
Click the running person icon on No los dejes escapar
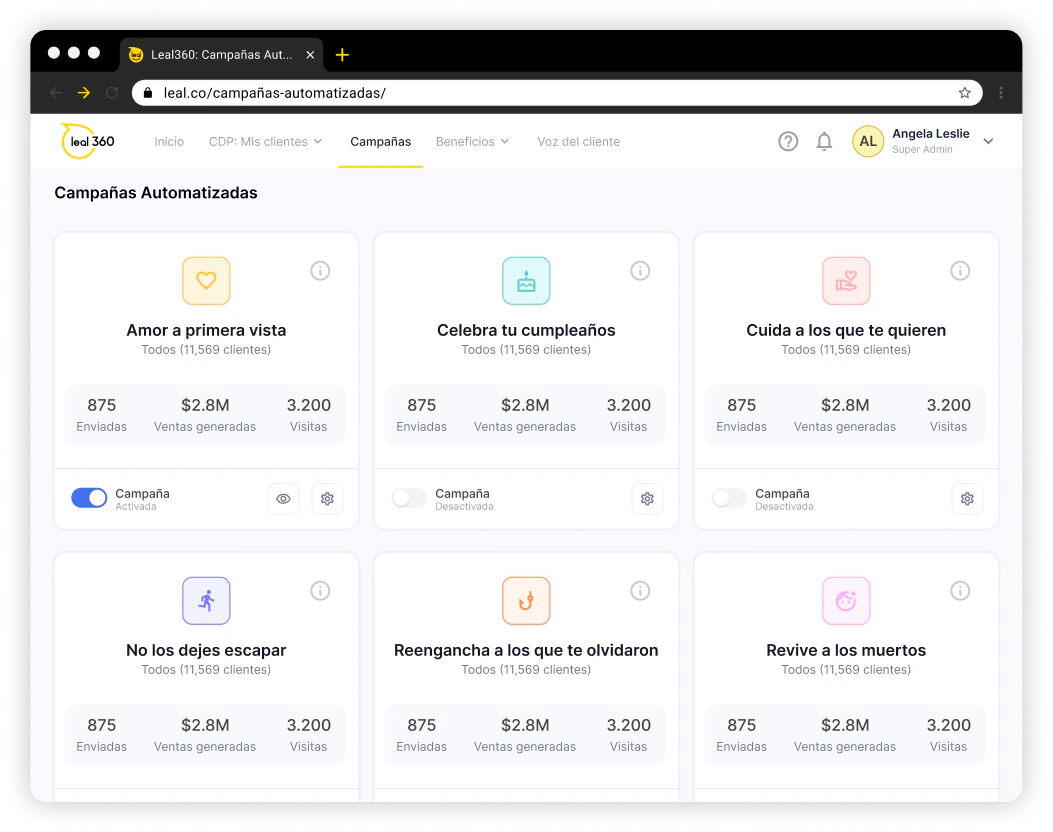pyautogui.click(x=206, y=601)
